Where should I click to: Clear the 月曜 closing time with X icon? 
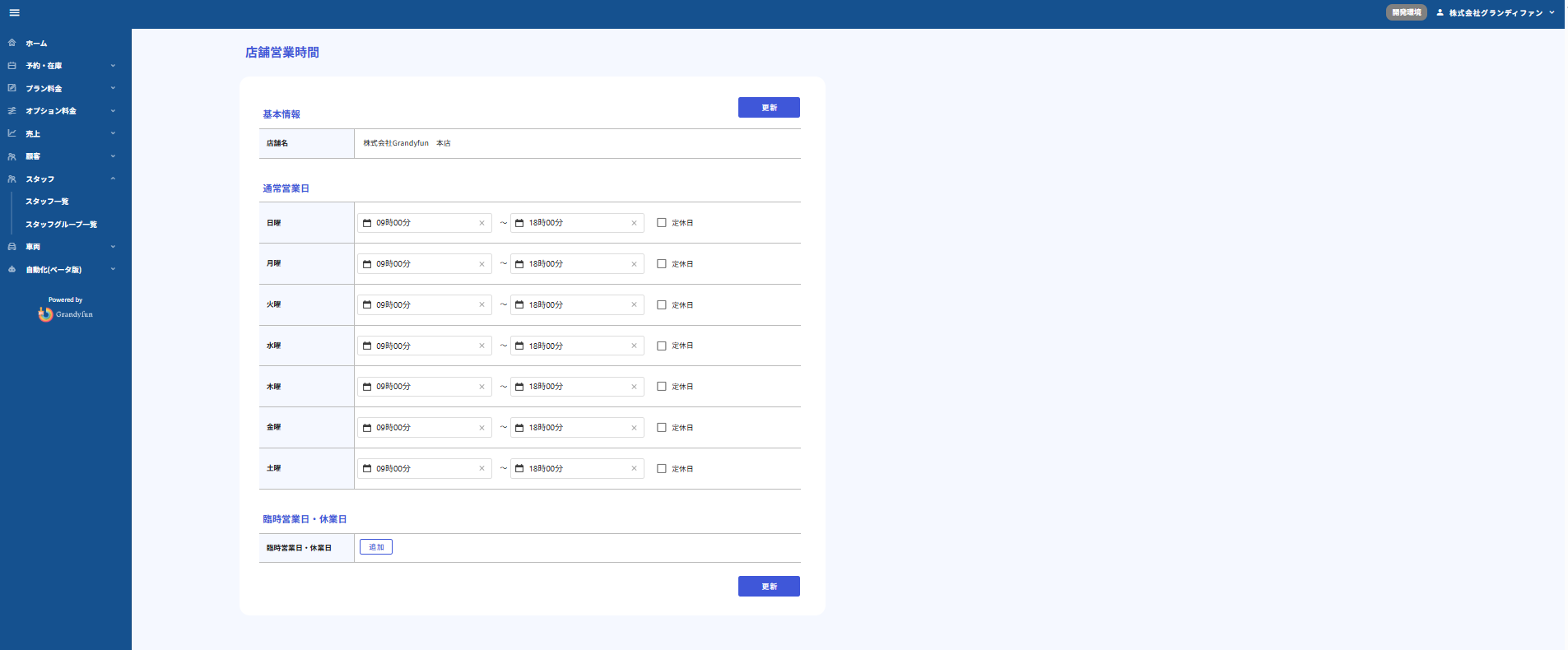tap(634, 264)
